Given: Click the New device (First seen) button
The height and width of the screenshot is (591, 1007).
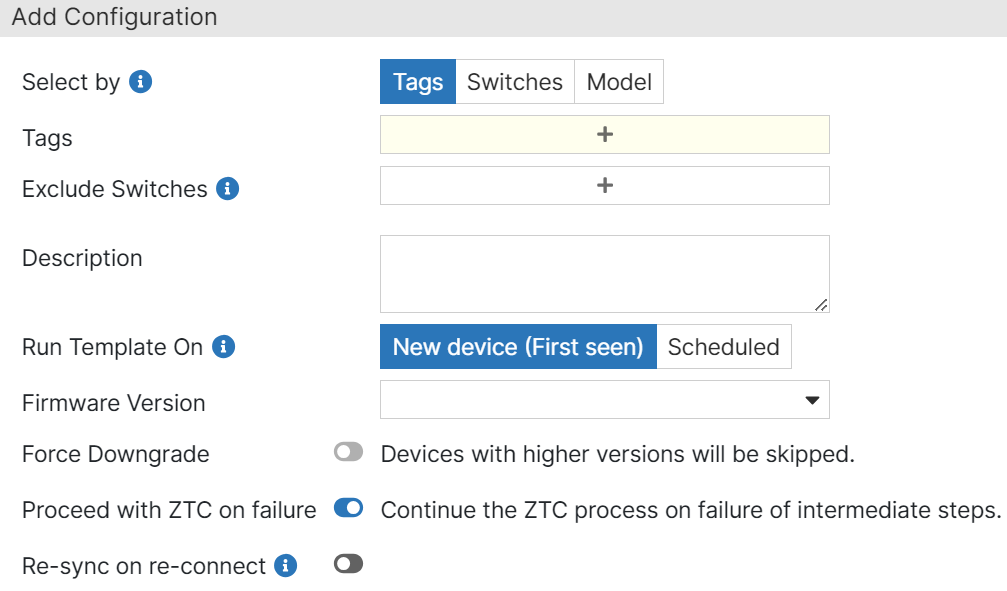Looking at the screenshot, I should point(517,347).
